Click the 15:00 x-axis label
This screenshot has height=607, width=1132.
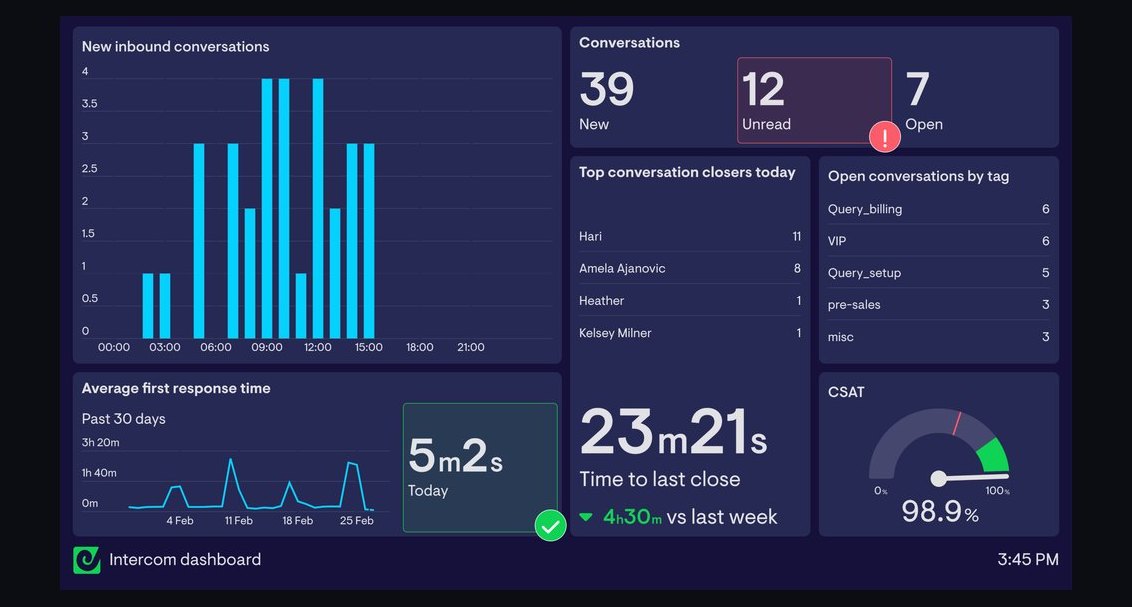click(x=369, y=347)
